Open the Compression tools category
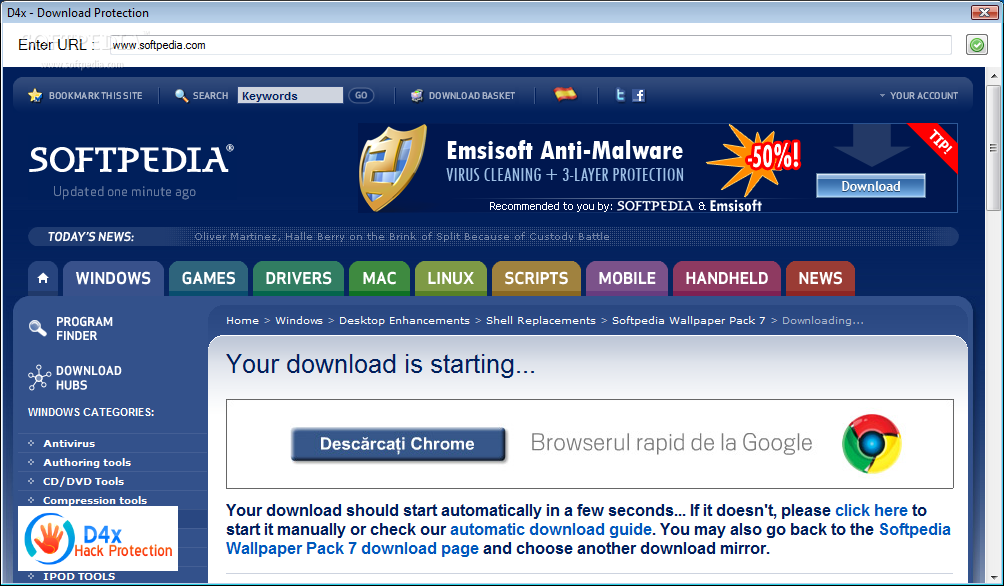 point(95,500)
